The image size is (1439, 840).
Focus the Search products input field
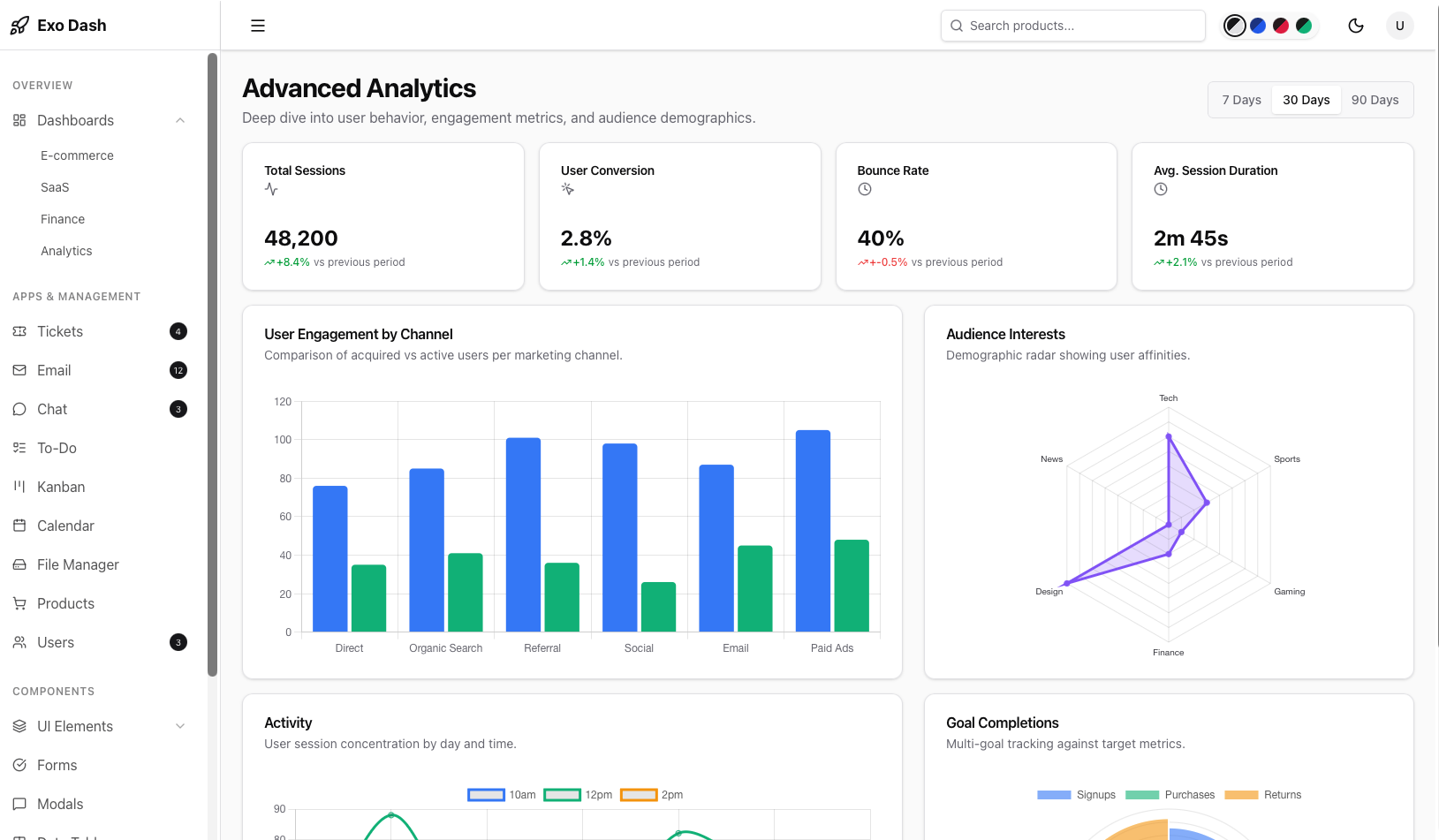coord(1073,26)
